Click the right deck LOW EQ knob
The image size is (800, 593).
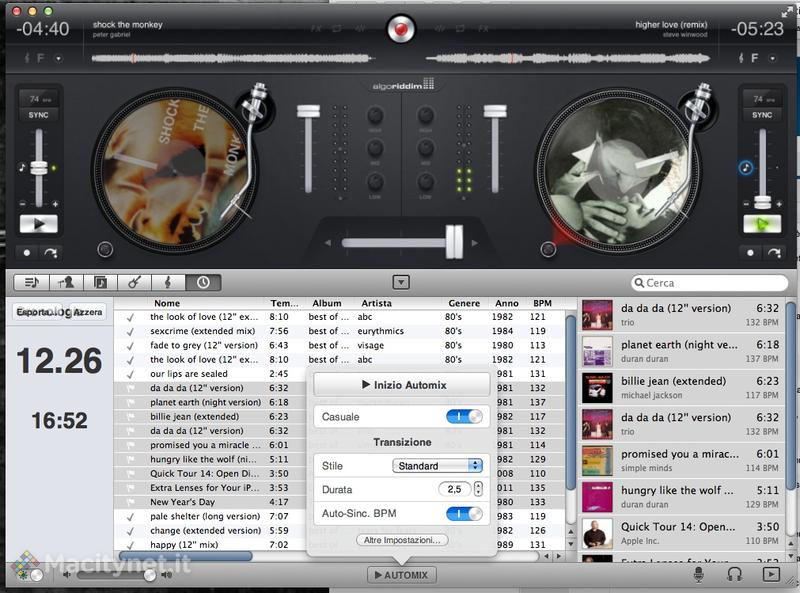426,182
